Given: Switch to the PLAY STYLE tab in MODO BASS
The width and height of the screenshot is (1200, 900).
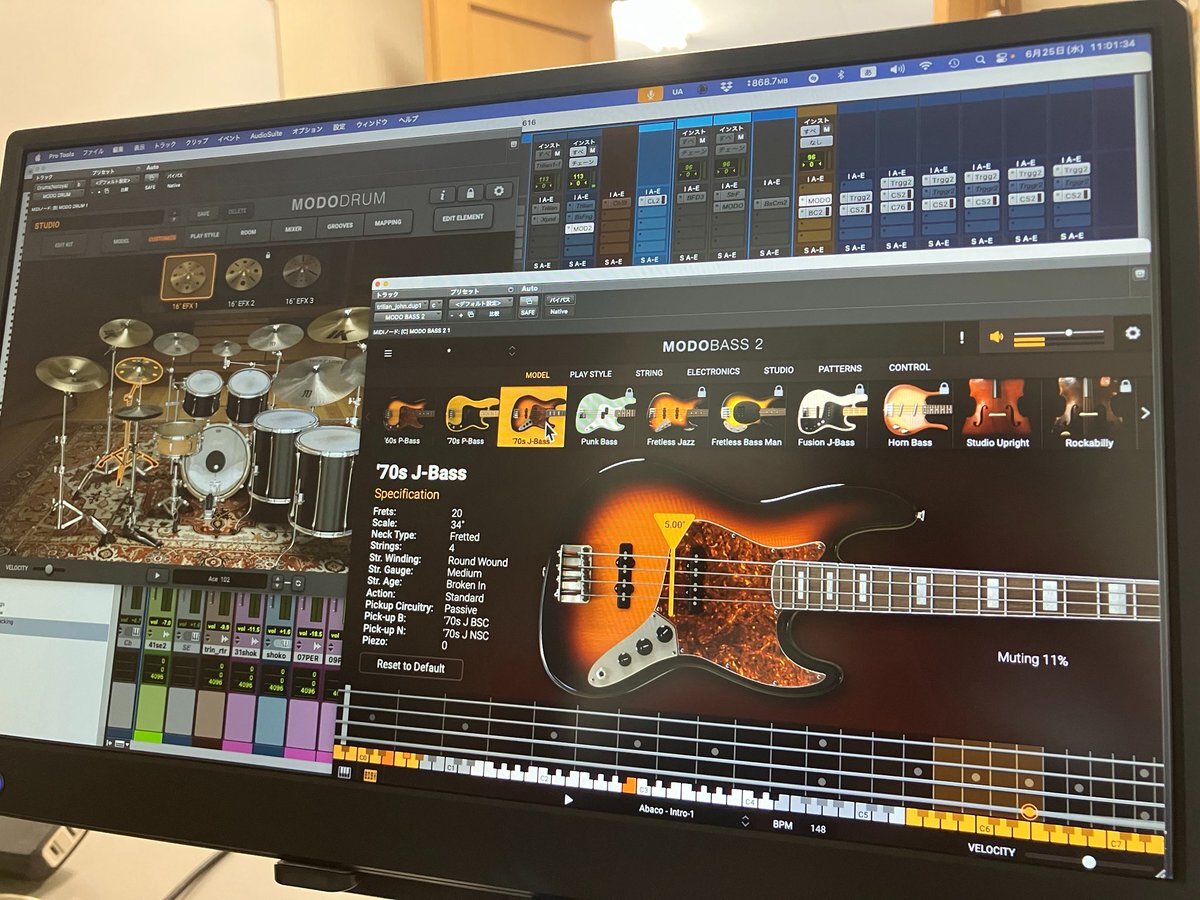Looking at the screenshot, I should (x=590, y=374).
